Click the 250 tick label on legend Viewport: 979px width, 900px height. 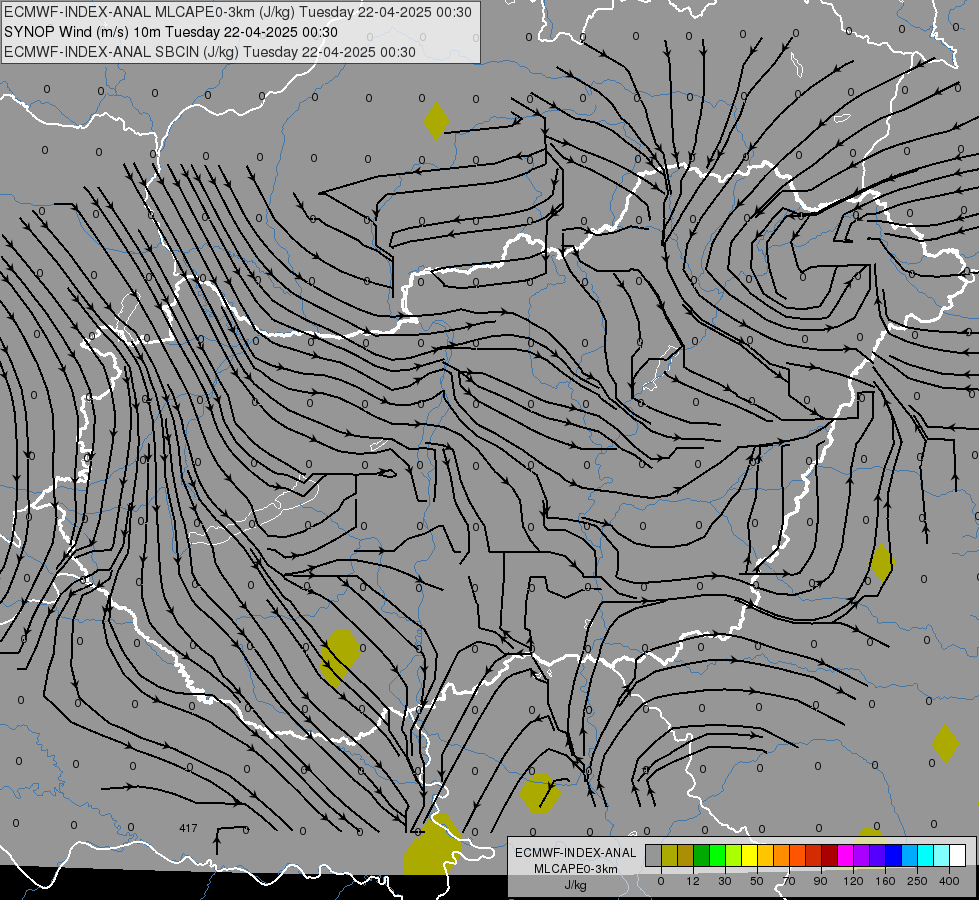point(917,881)
